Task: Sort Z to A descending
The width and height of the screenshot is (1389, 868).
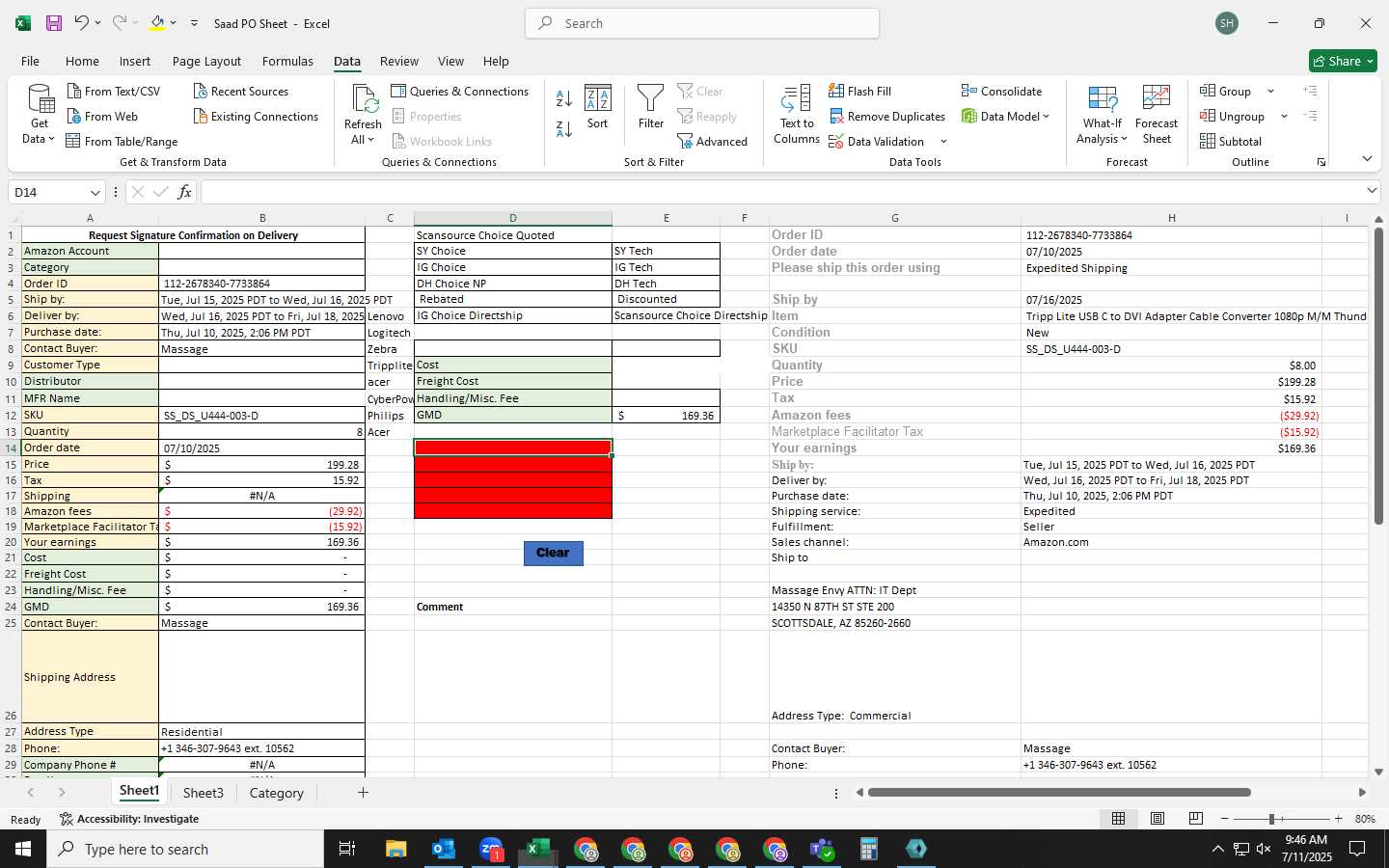Action: pos(564,129)
